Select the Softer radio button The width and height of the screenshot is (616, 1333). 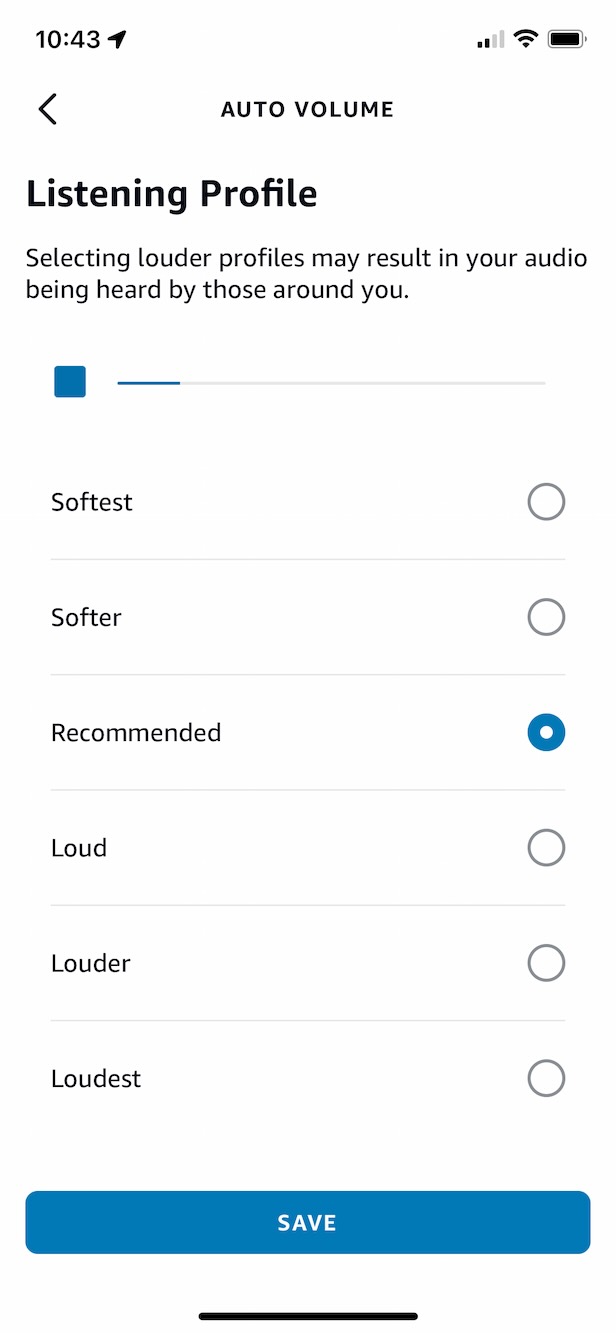[x=546, y=617]
